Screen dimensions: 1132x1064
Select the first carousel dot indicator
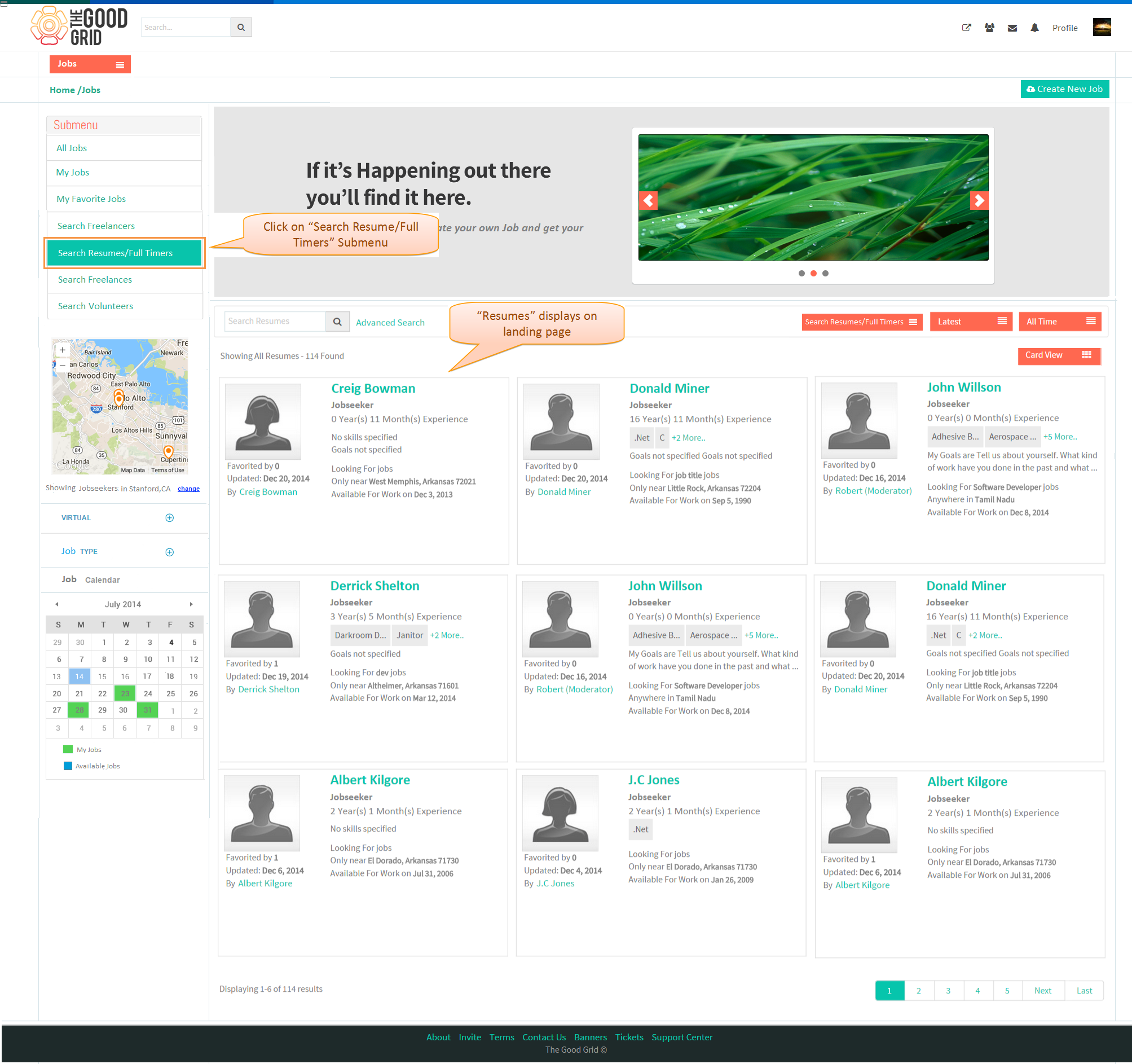(x=801, y=274)
